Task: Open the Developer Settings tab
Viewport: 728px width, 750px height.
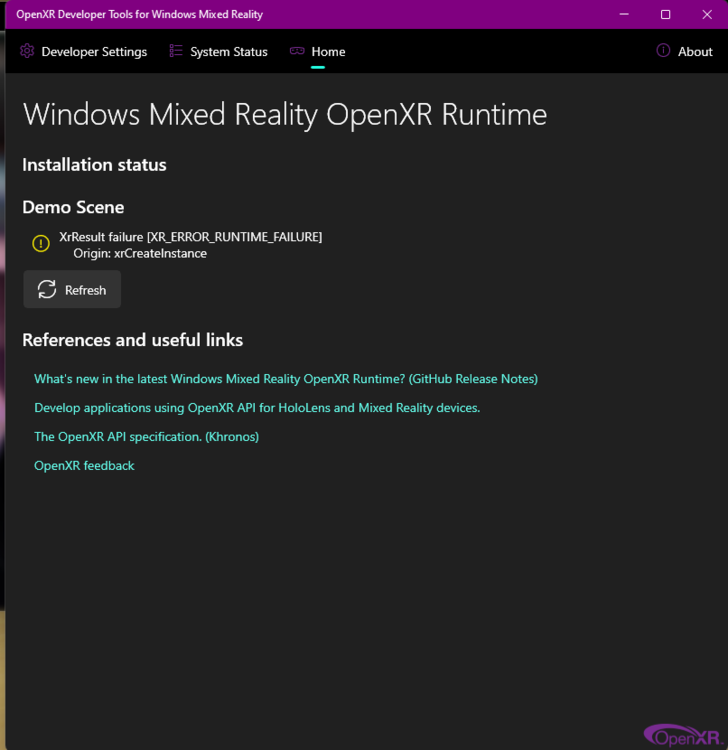Action: [84, 52]
